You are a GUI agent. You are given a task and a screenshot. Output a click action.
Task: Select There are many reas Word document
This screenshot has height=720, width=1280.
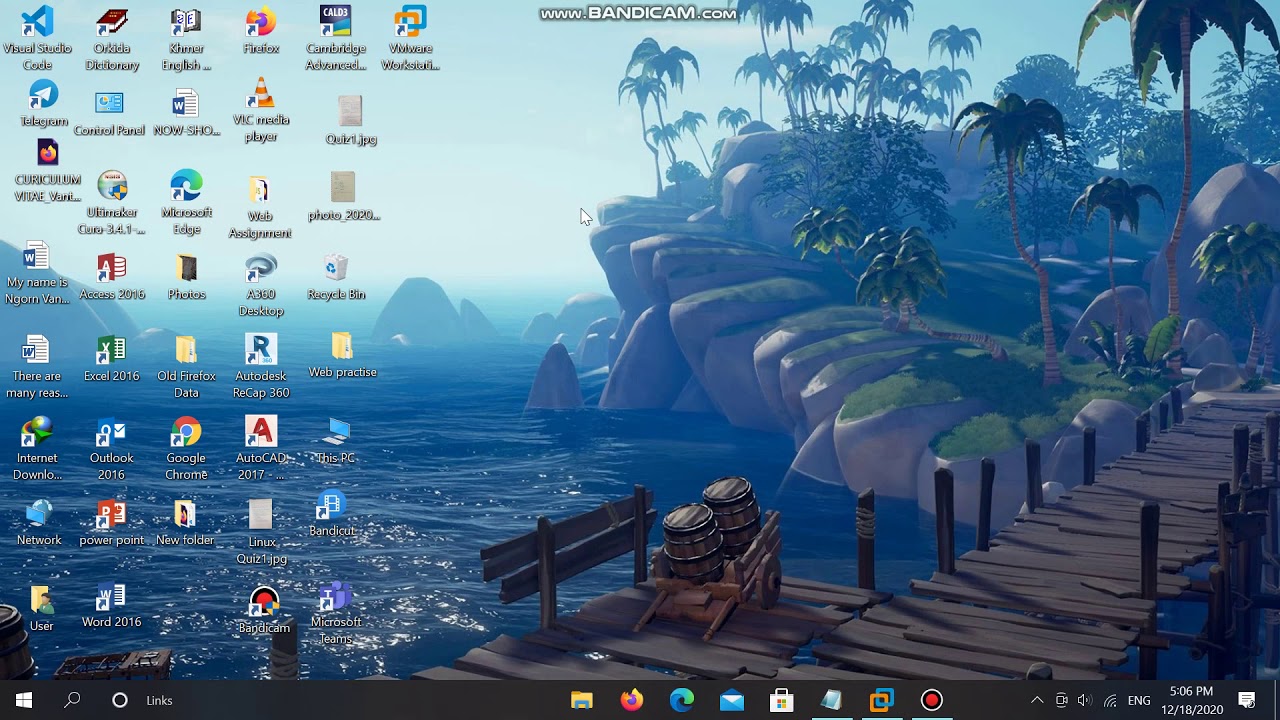point(37,367)
